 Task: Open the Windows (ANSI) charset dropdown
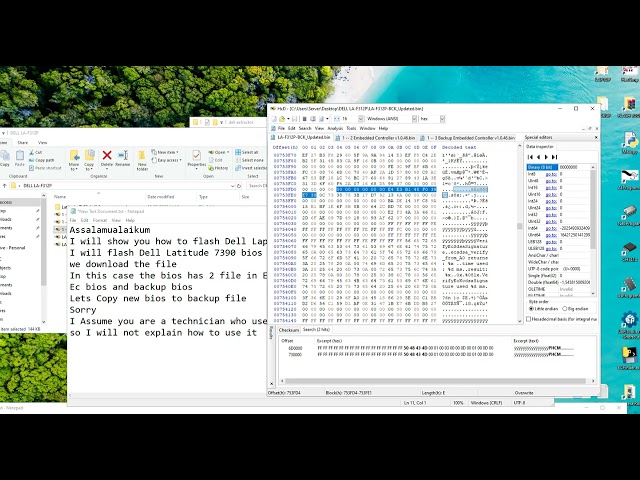pos(414,119)
